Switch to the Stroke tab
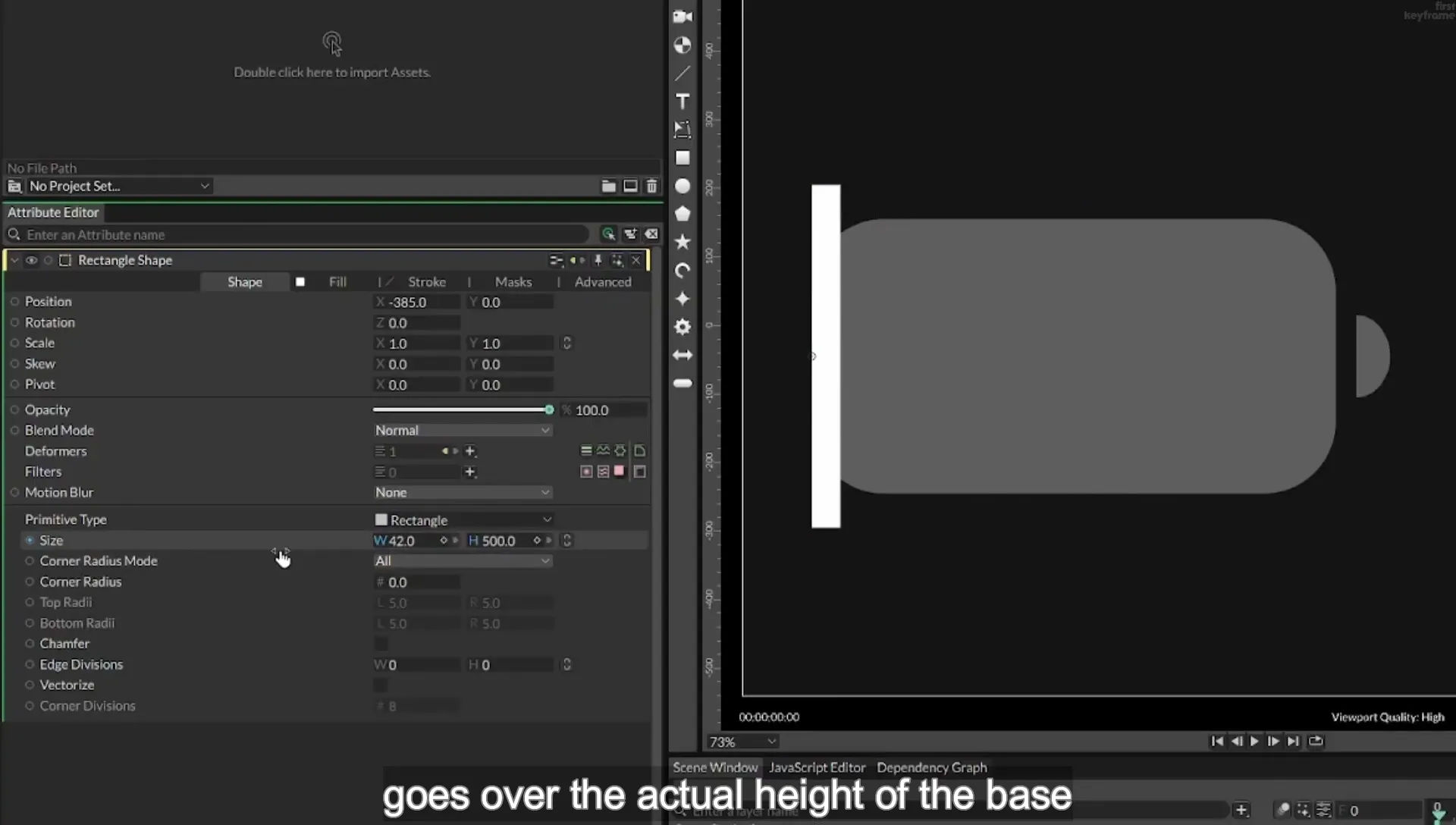 (427, 282)
